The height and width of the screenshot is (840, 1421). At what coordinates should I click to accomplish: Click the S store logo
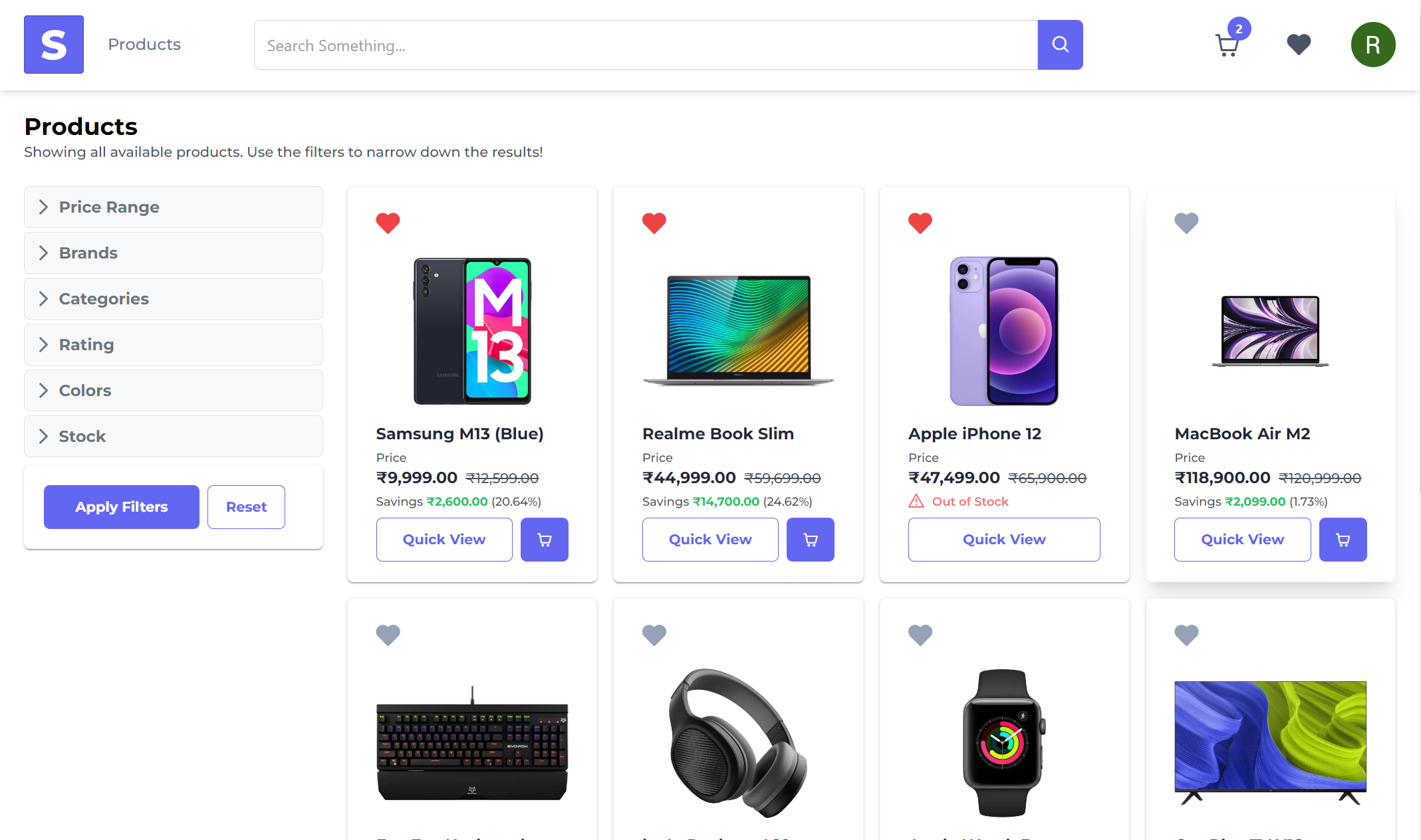[x=54, y=45]
